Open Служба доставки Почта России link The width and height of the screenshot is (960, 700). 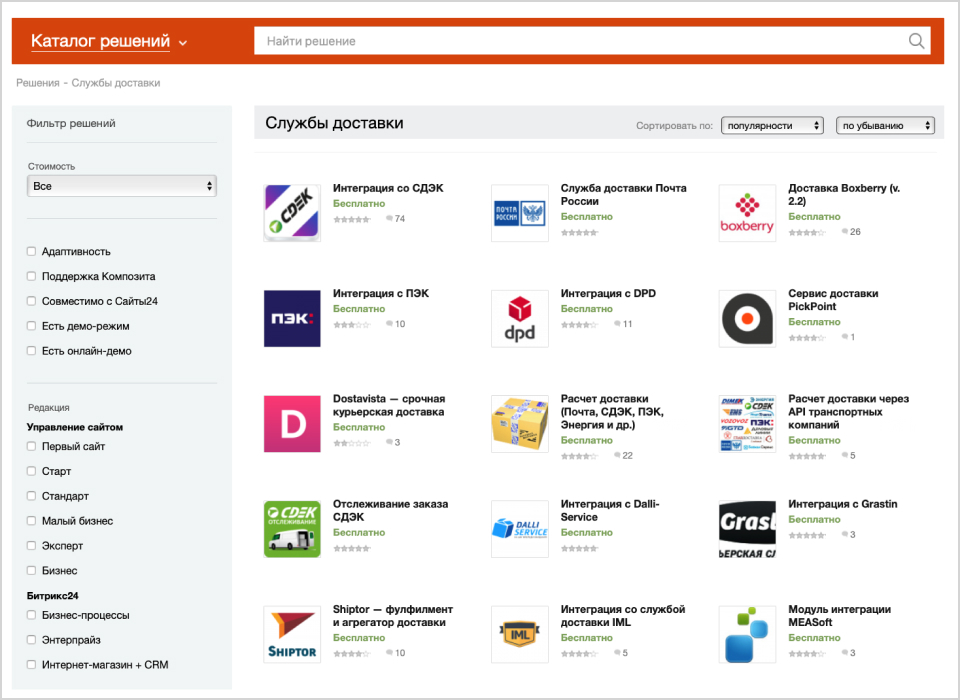(623, 194)
